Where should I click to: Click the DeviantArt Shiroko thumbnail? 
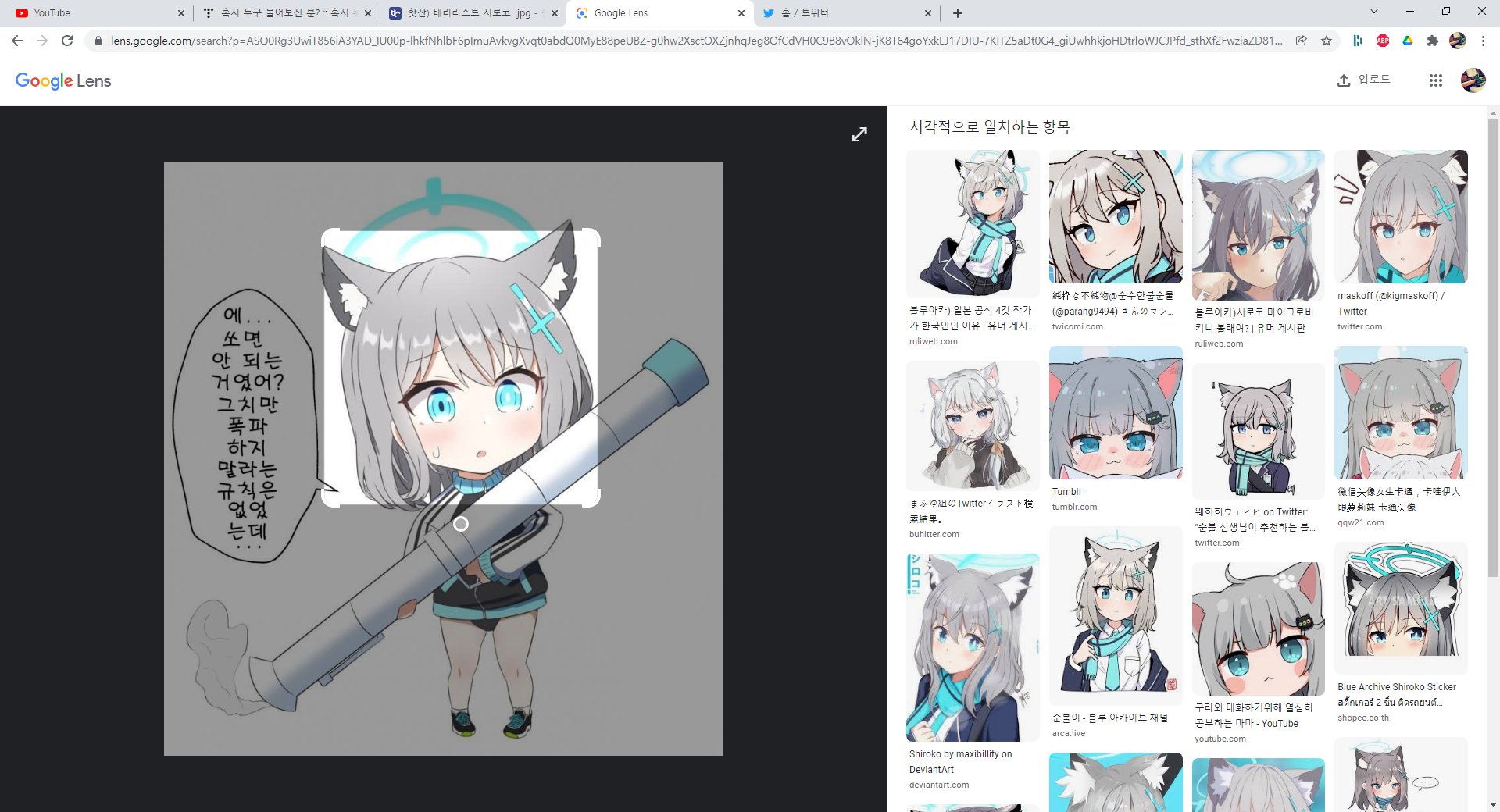973,647
